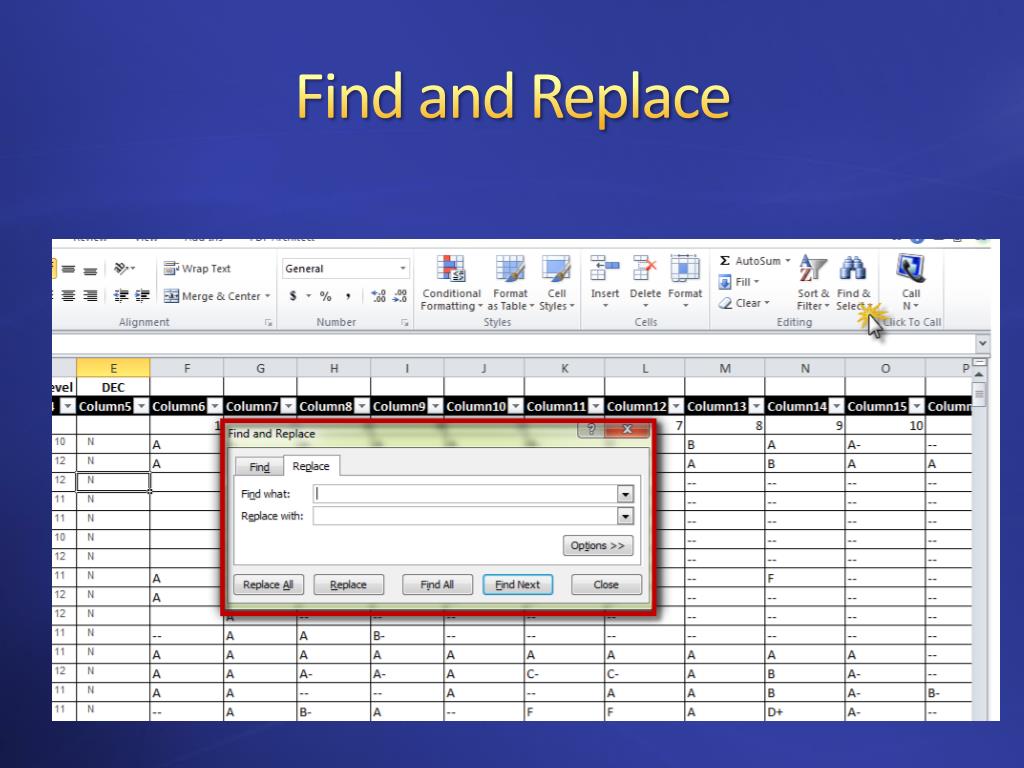Click the text orientation icon
Screen dimensions: 1024x768
click(x=122, y=268)
